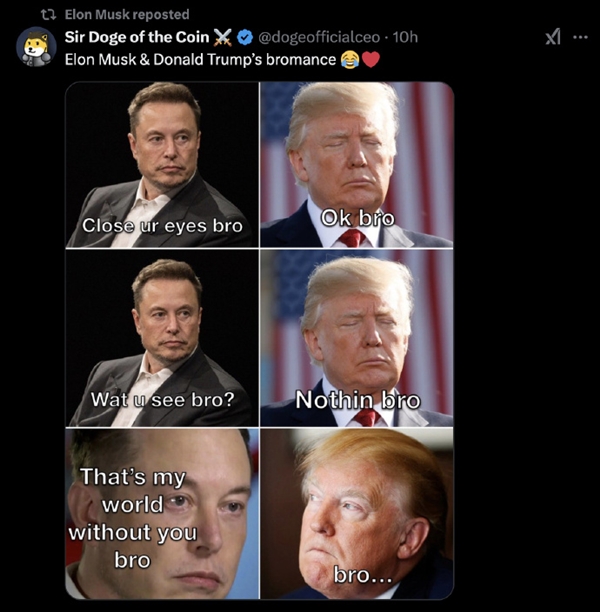Click the tweet text about the bromance
The width and height of the screenshot is (600, 612).
(200, 58)
